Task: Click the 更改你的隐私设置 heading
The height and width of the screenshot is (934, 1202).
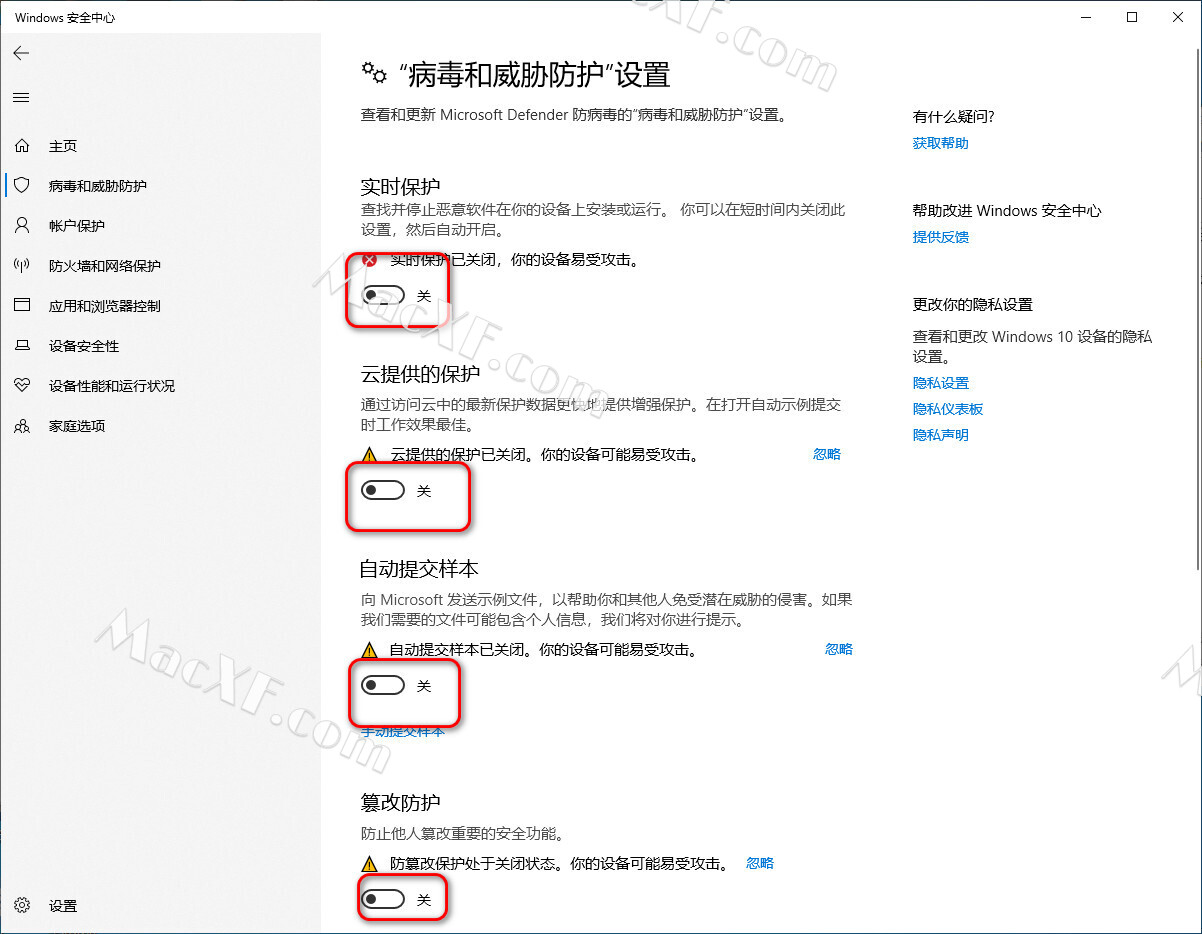Action: click(972, 305)
